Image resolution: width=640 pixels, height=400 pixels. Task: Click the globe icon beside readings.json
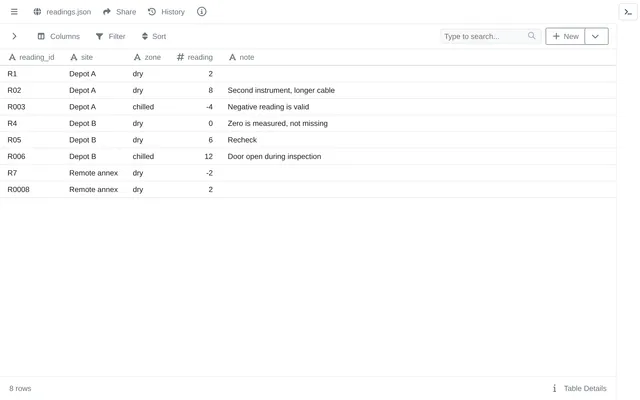click(37, 12)
